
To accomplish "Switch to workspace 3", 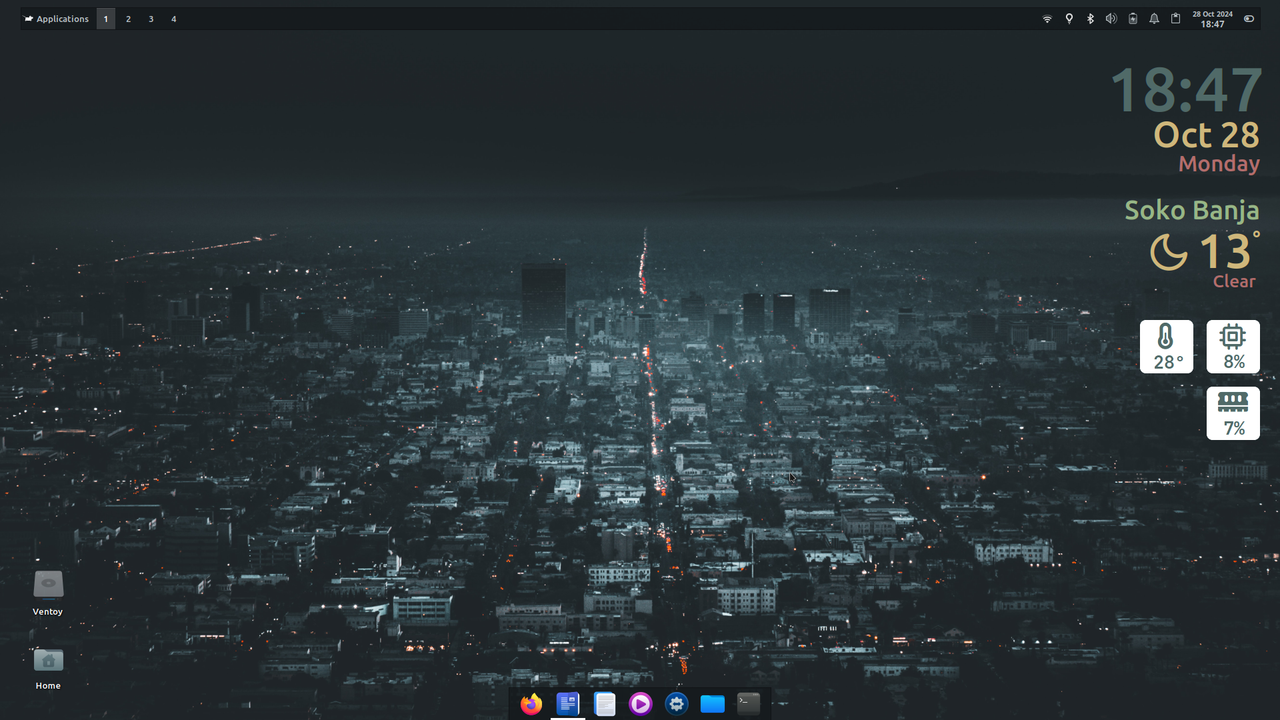I will [x=151, y=19].
